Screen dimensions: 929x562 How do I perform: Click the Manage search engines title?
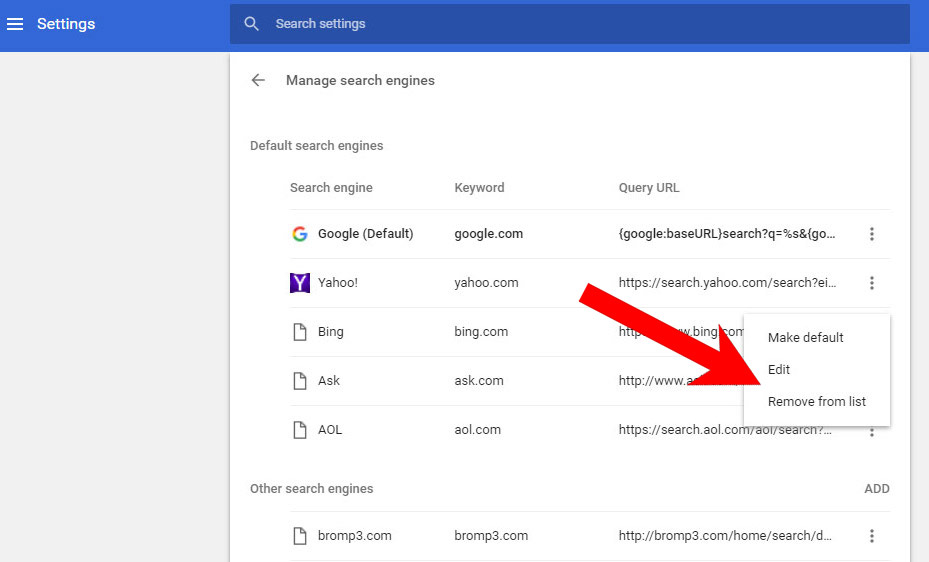click(360, 81)
